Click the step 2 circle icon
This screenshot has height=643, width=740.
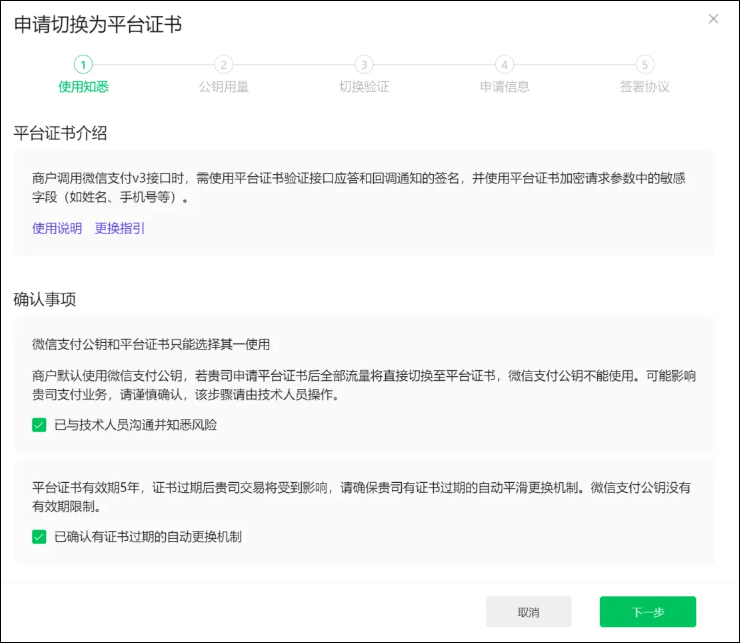[x=223, y=64]
